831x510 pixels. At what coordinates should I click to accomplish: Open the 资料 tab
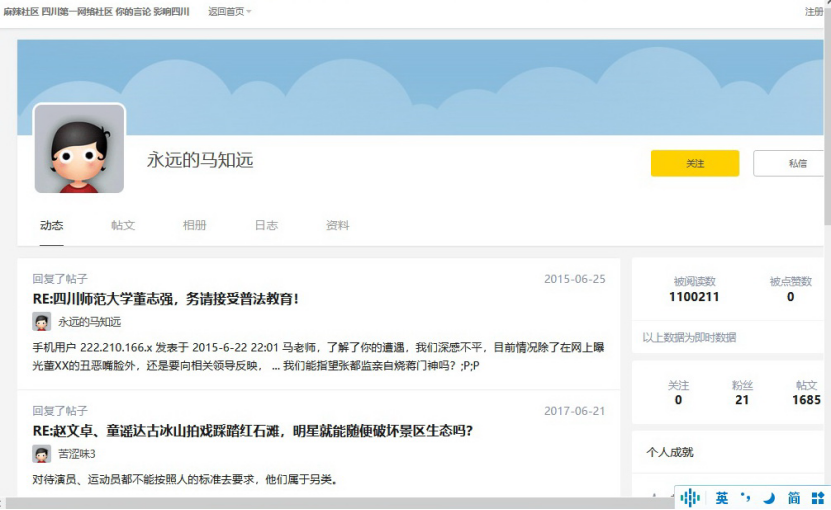click(x=338, y=225)
